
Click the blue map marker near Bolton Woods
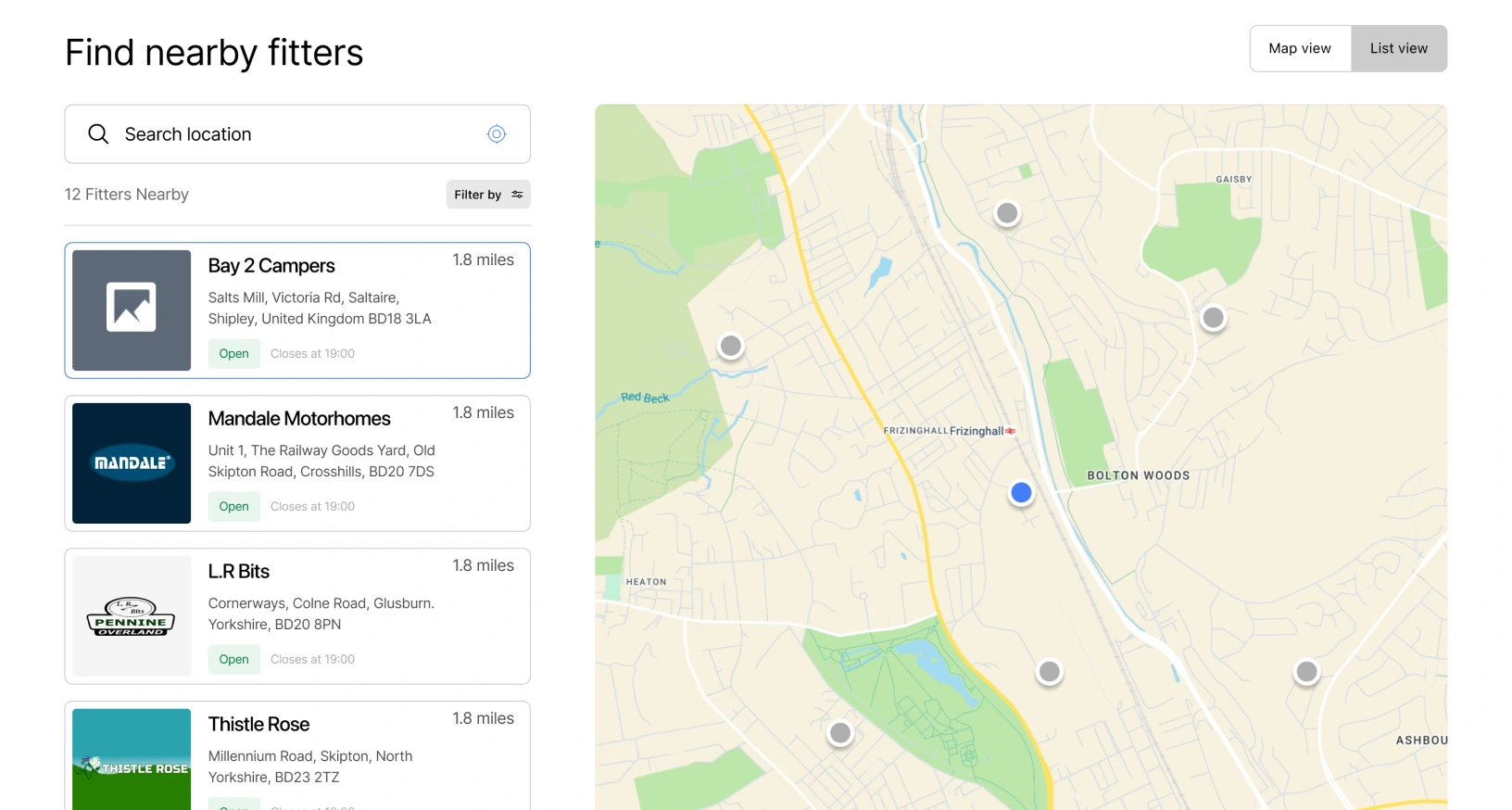(x=1021, y=492)
